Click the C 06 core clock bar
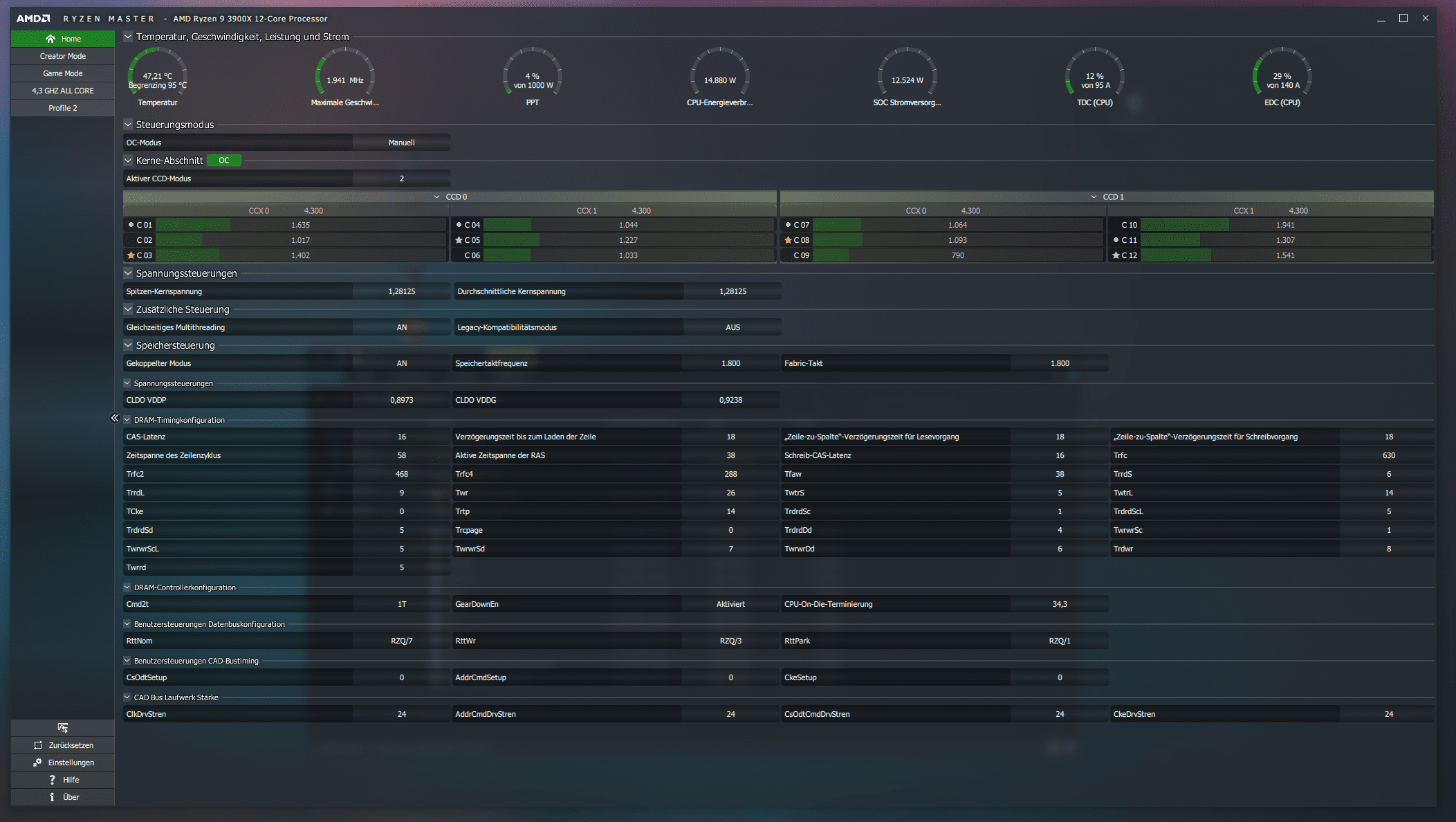Viewport: 1456px width, 822px height. pos(629,255)
